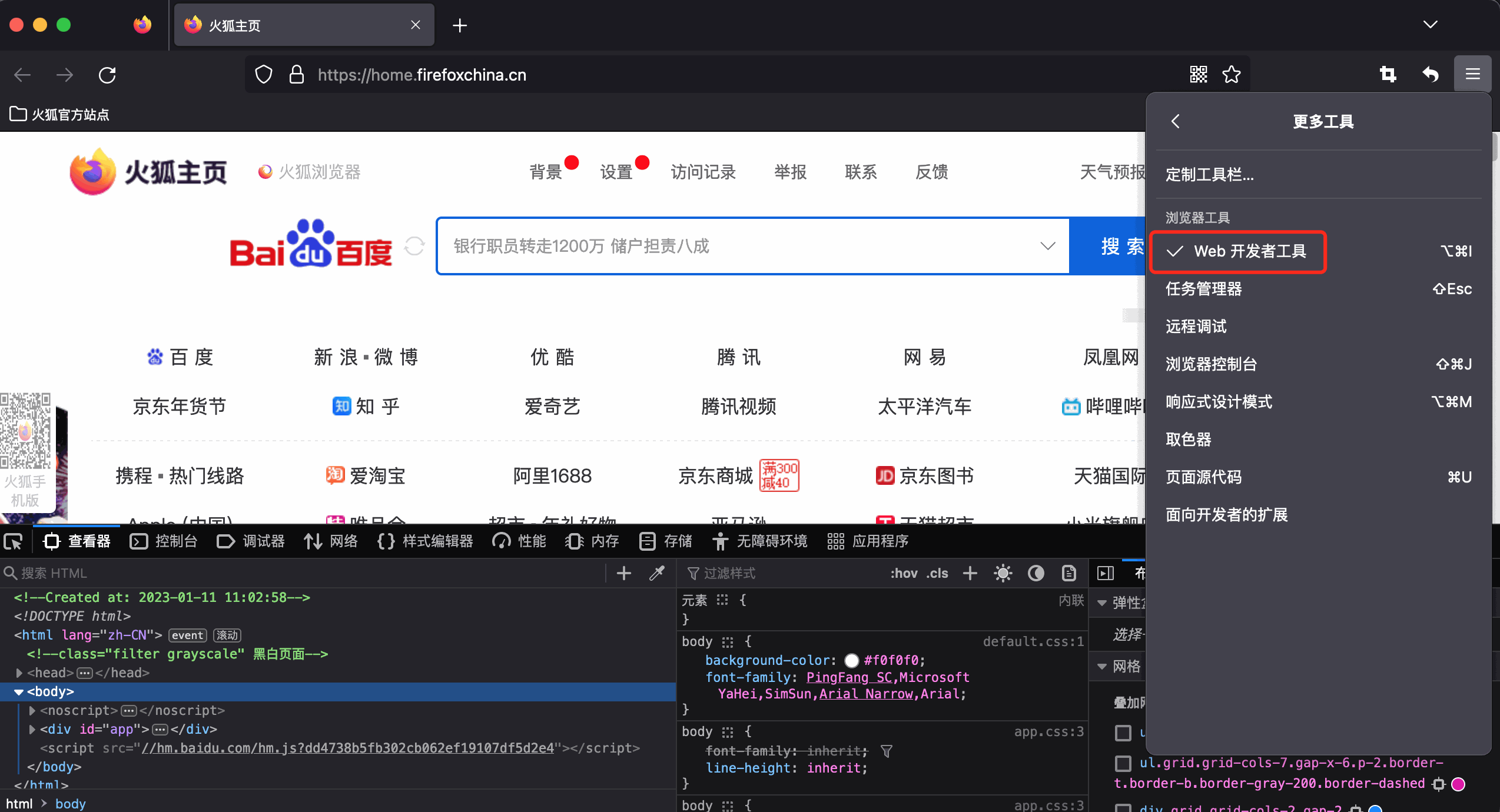1500x812 pixels.
Task: Check the ul.grid.grid-cols-7 grid overlay checkbox
Action: [1123, 764]
